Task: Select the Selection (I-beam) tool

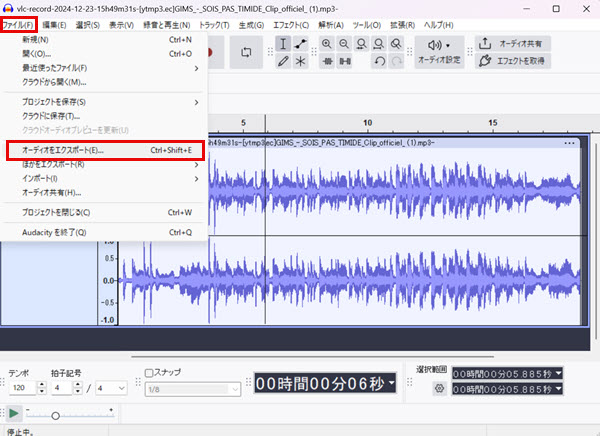Action: pos(283,44)
